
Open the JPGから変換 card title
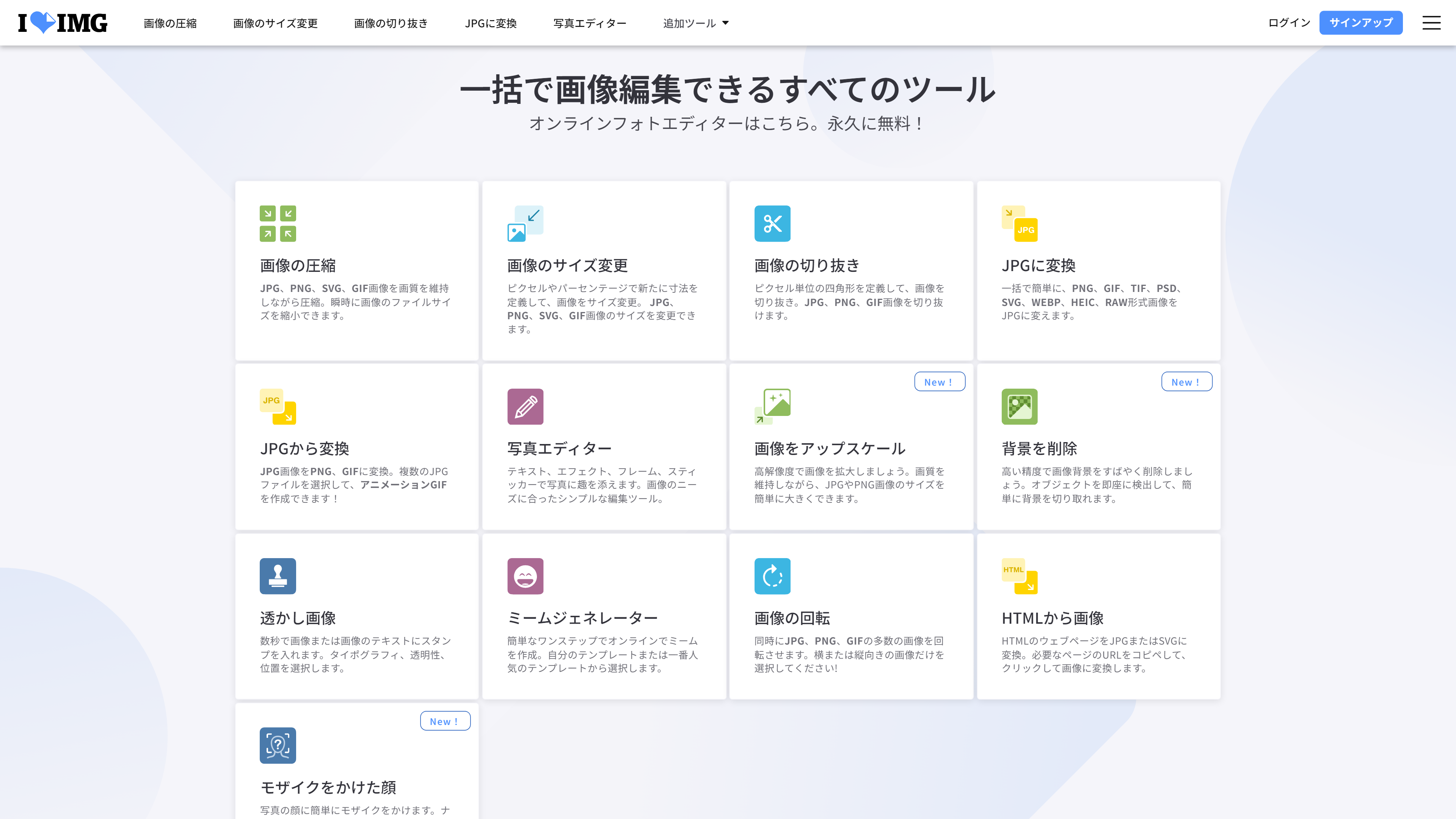click(304, 448)
